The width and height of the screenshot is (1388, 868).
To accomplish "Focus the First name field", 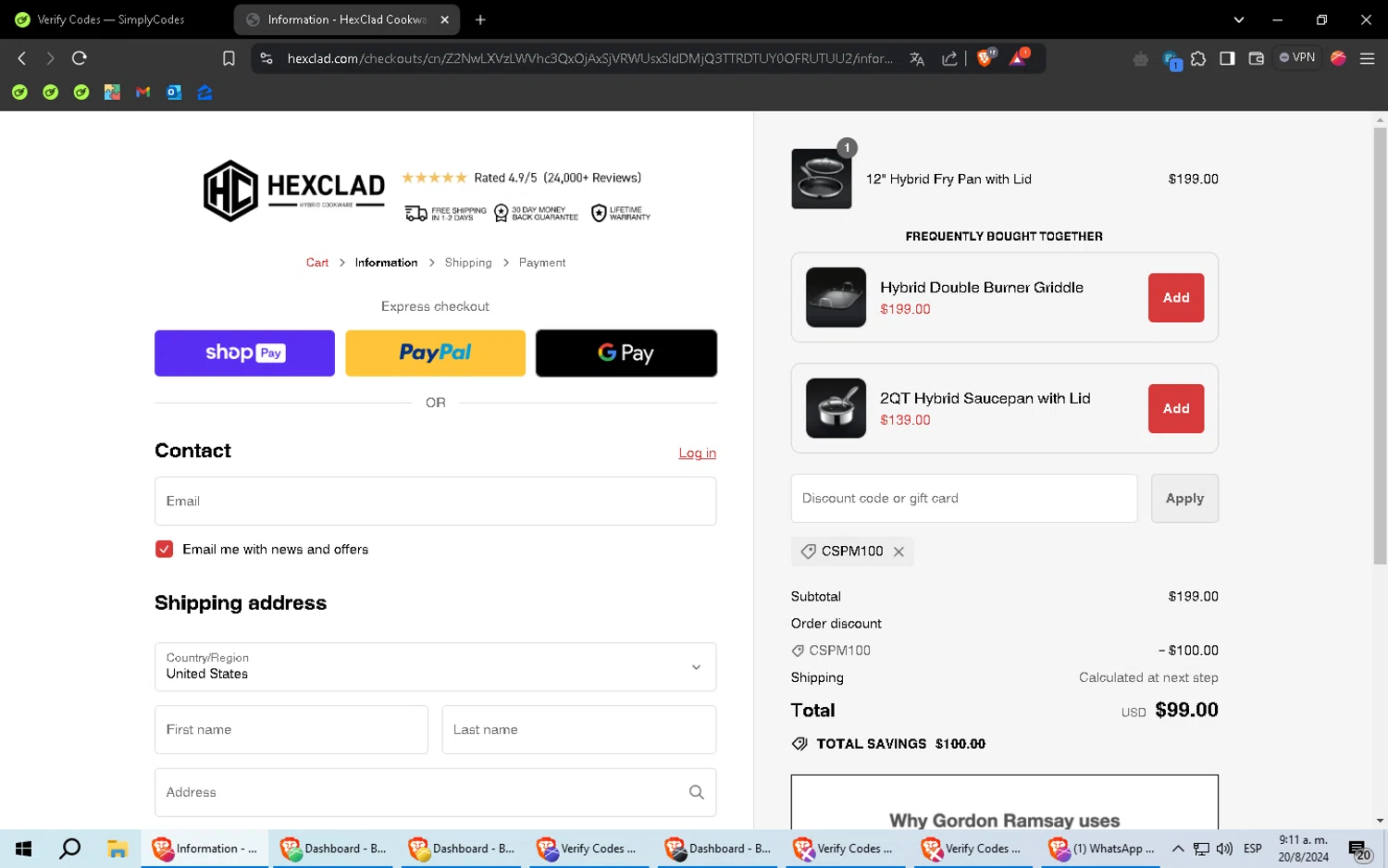I will coord(291,730).
